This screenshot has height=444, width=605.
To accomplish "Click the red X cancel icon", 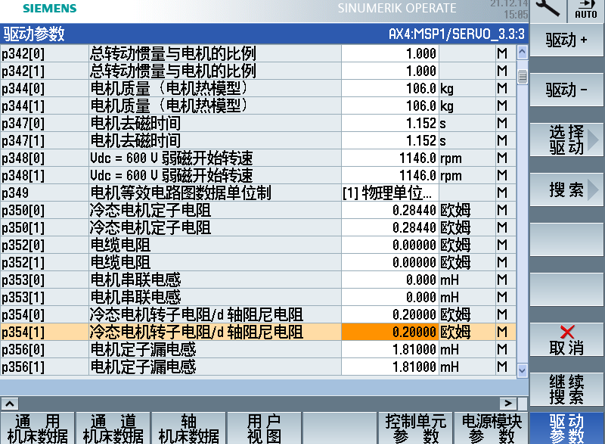I will point(567,332).
